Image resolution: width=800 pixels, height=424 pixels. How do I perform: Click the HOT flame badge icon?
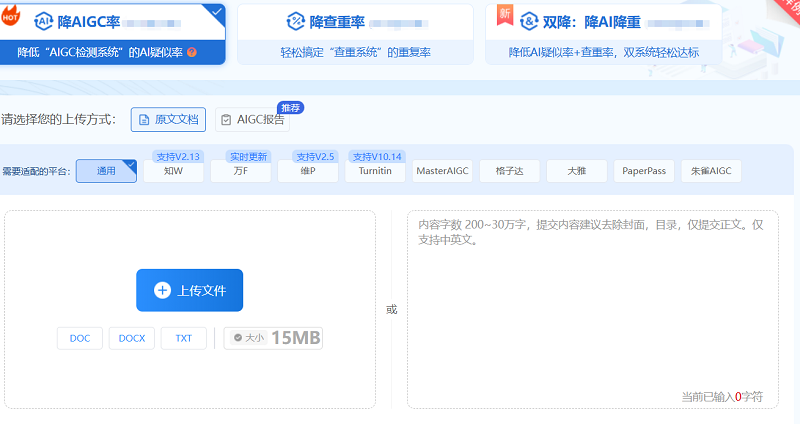click(10, 15)
